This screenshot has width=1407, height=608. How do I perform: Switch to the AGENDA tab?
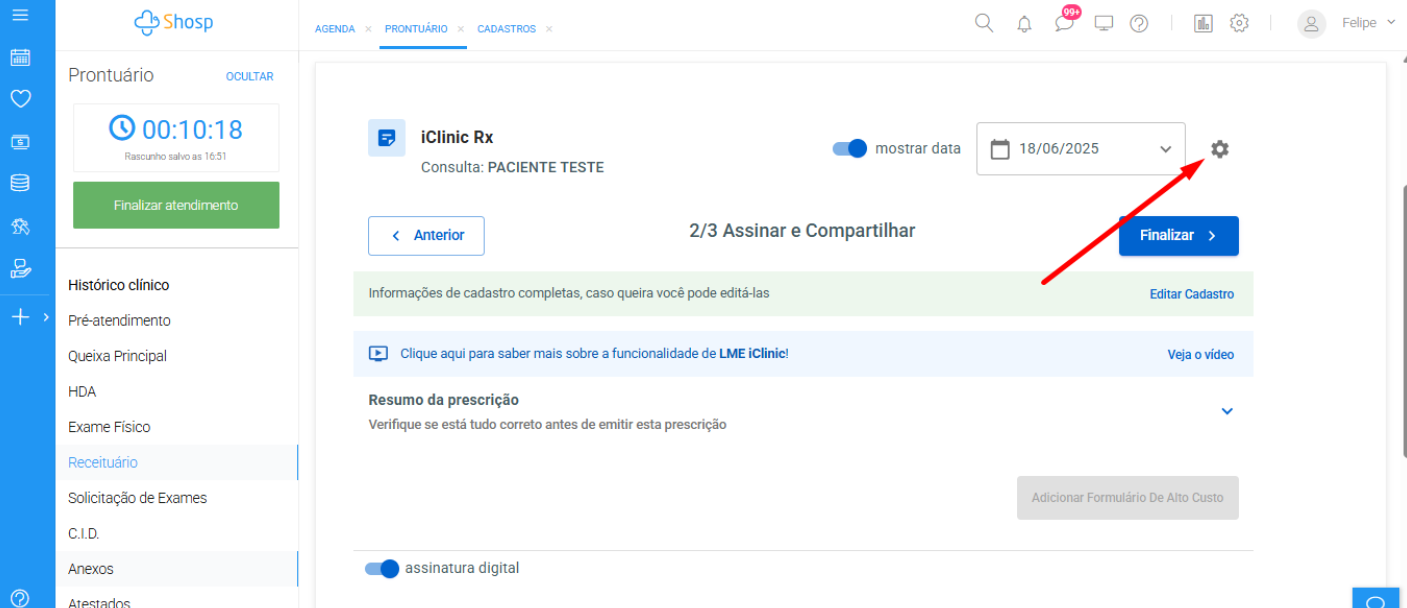coord(335,29)
